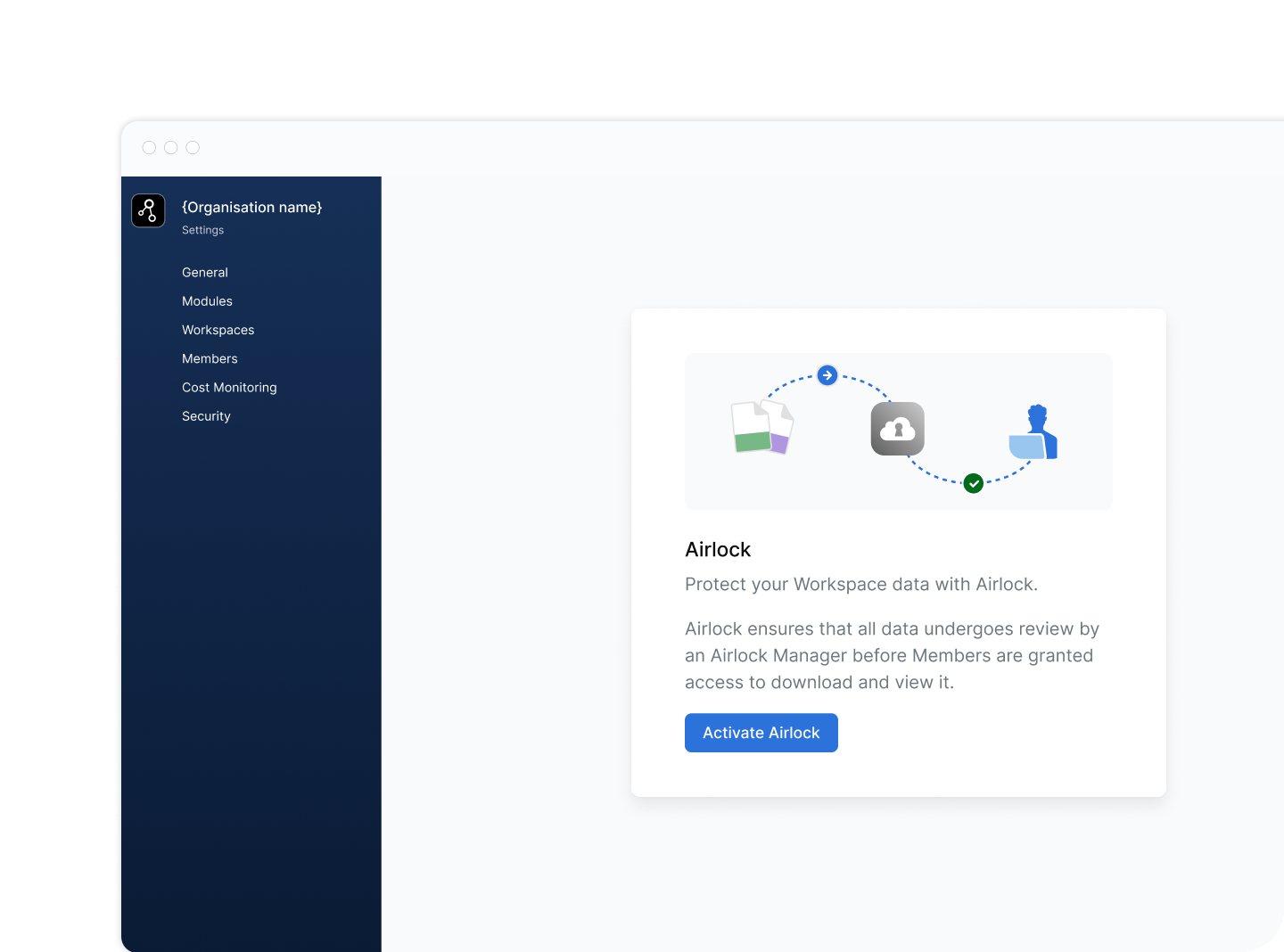Click the "Protect your Workspace data" text
The width and height of the screenshot is (1284, 952).
(x=860, y=585)
